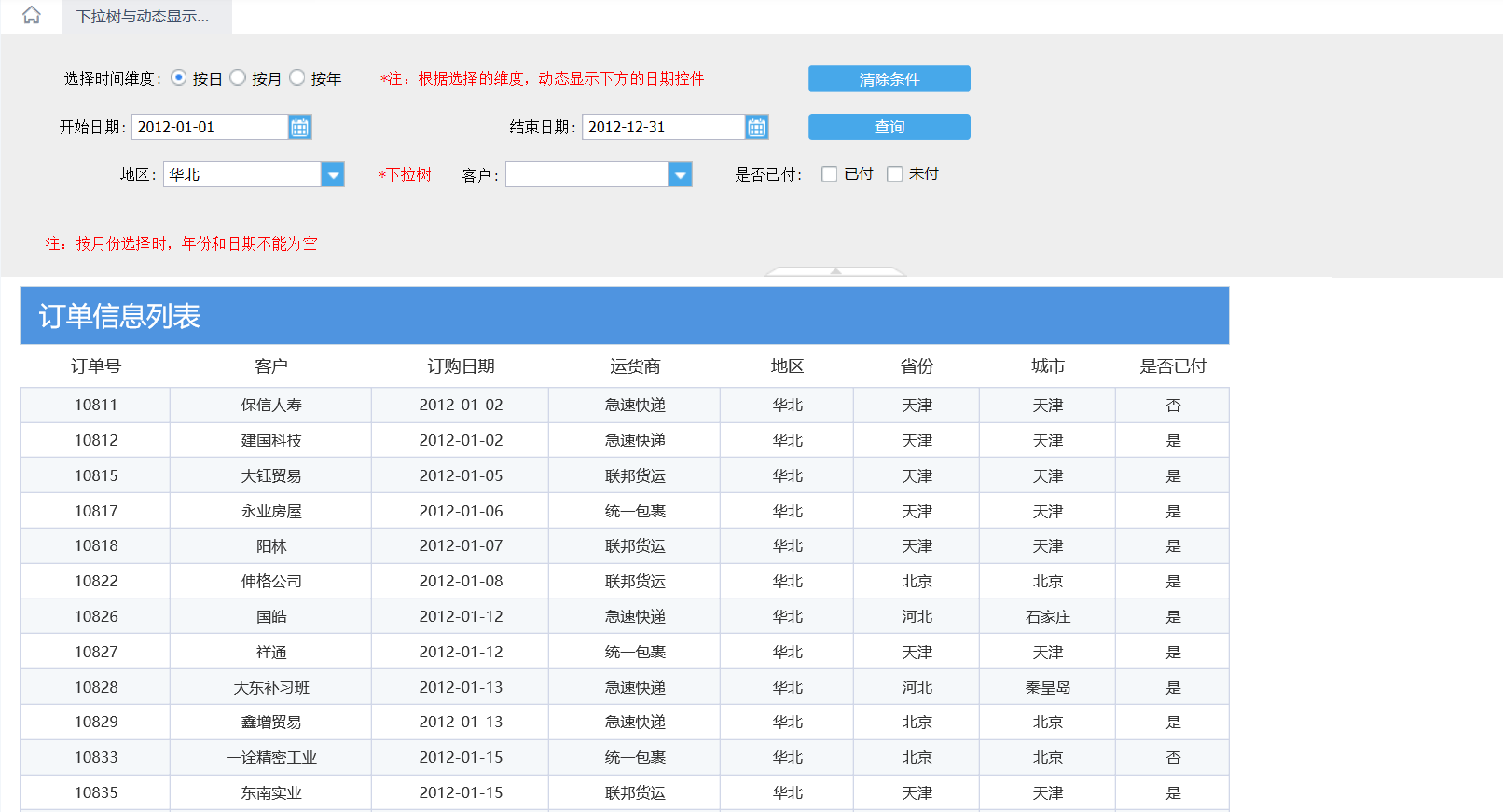This screenshot has height=812, width=1503.
Task: Click the 查询 button
Action: [x=889, y=127]
